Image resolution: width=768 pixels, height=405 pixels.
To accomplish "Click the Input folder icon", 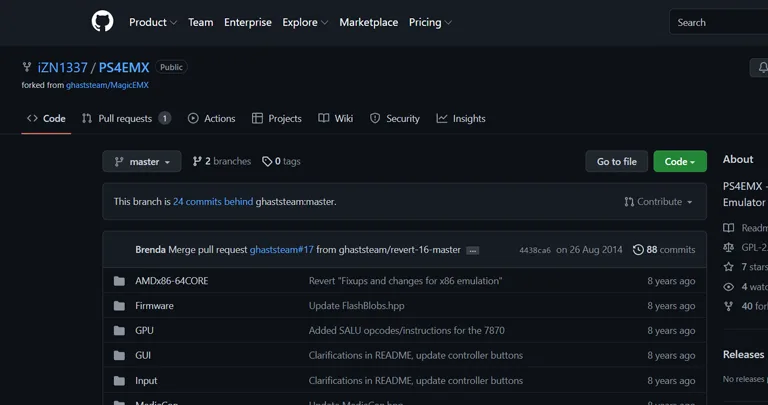I will (119, 381).
